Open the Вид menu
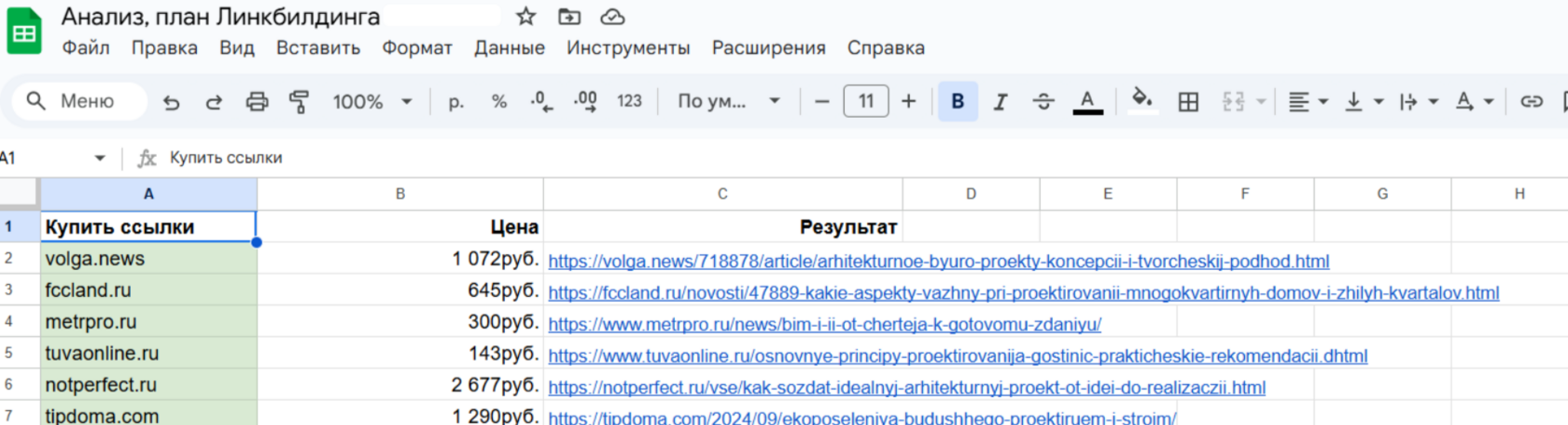Viewport: 1568px width, 425px height. tap(237, 48)
